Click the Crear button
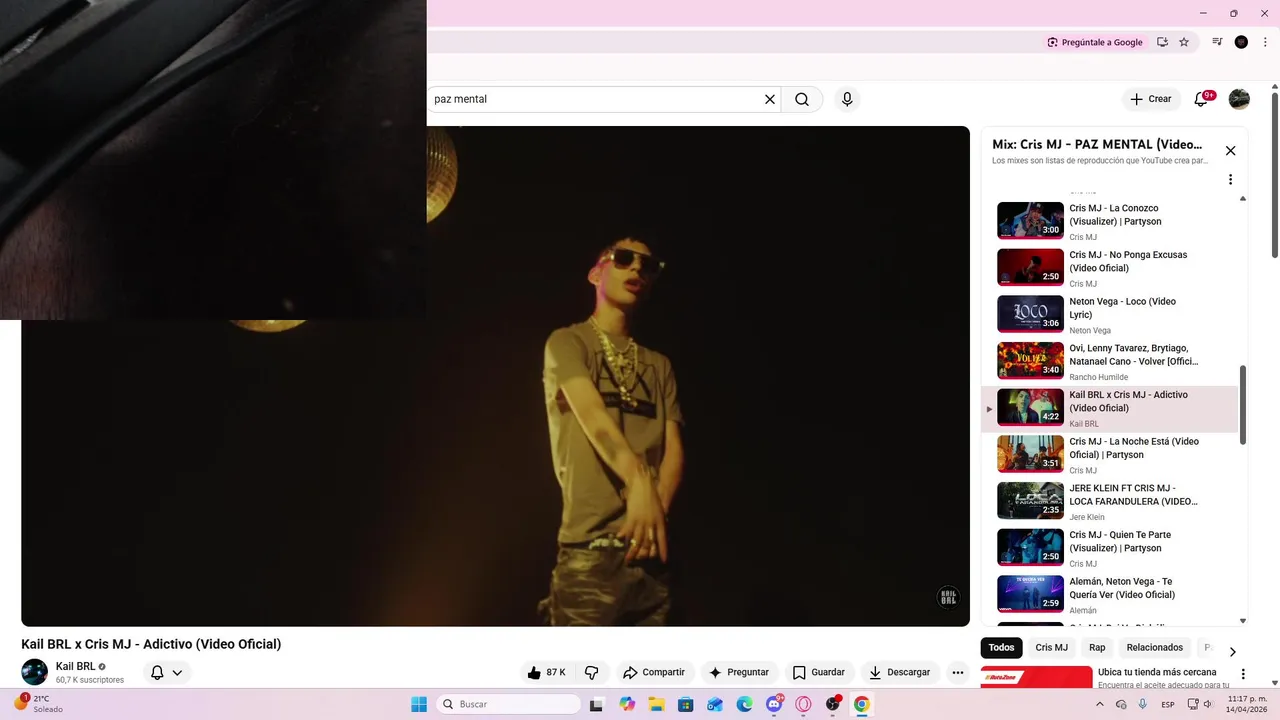Screen dimensions: 1280x720 click(x=1150, y=99)
